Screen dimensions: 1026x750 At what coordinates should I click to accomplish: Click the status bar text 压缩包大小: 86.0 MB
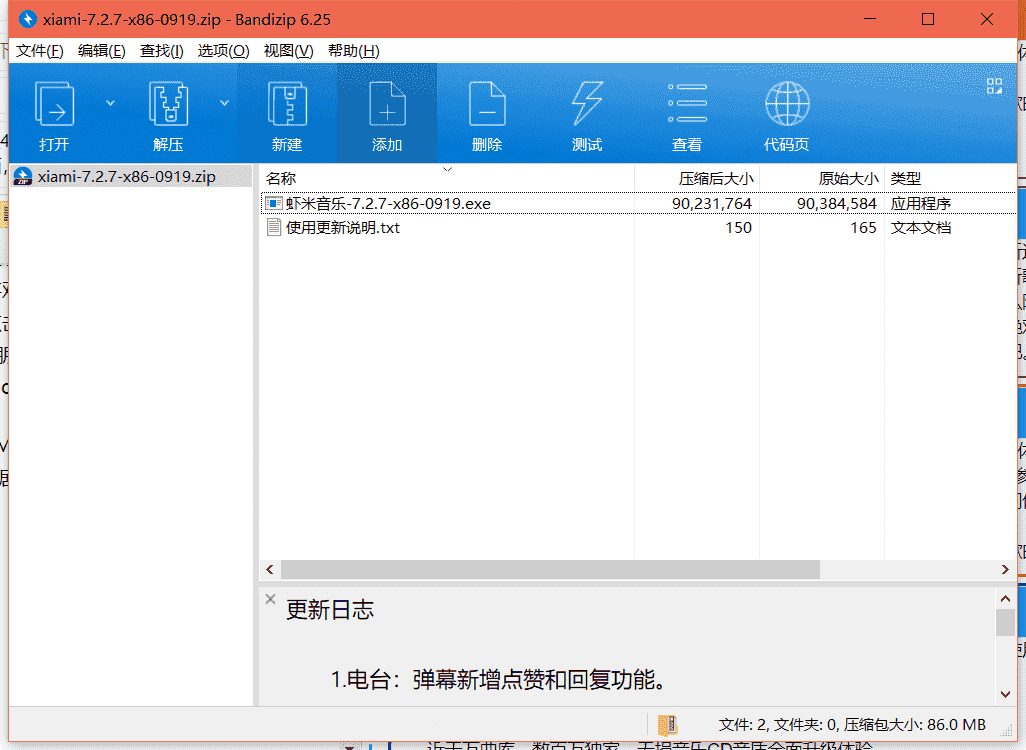915,725
